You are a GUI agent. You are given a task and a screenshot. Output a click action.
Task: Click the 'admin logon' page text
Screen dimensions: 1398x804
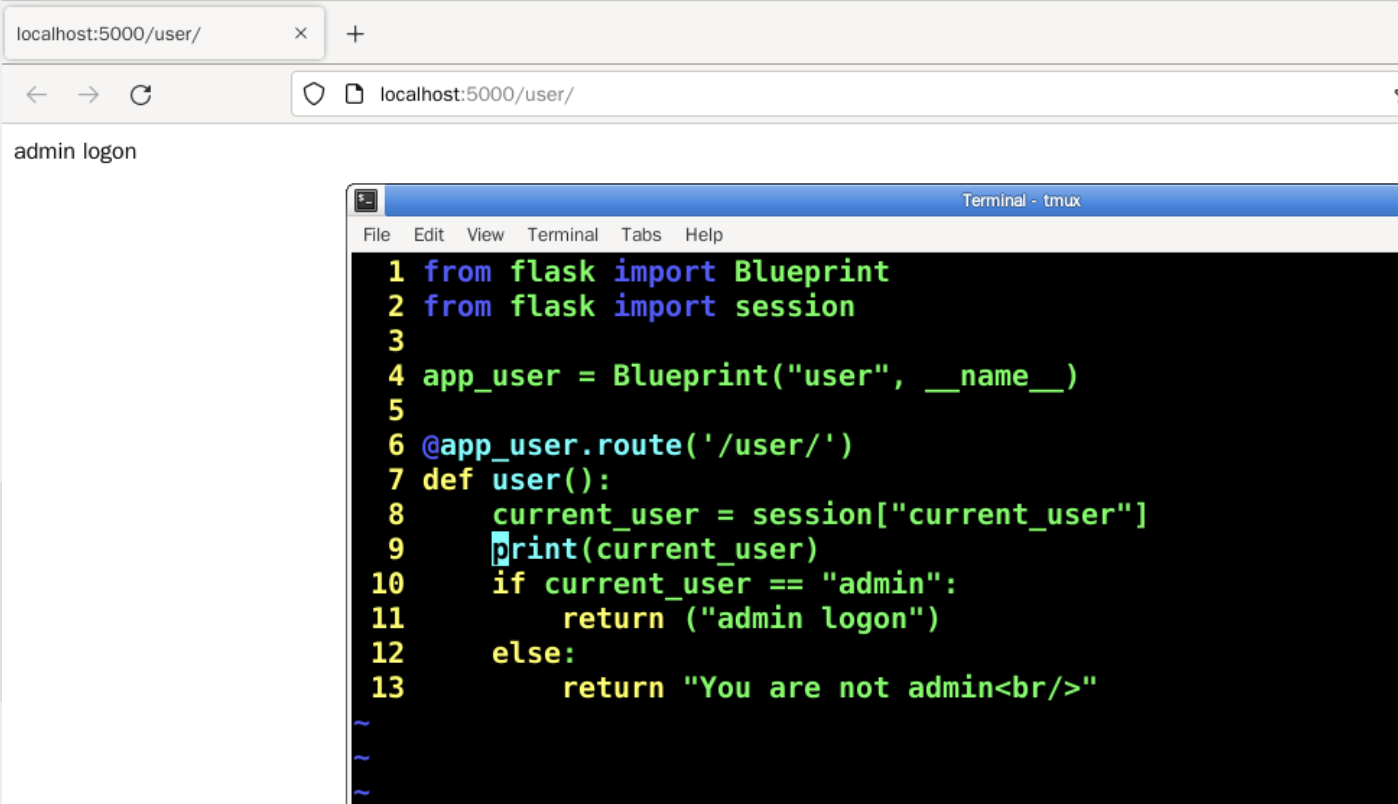coord(75,152)
